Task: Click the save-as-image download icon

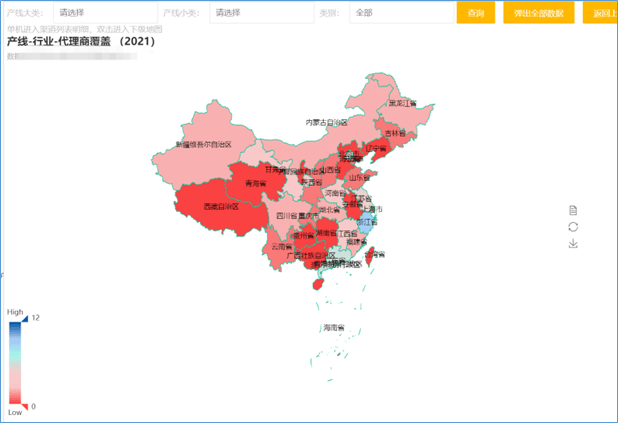Action: coord(573,243)
